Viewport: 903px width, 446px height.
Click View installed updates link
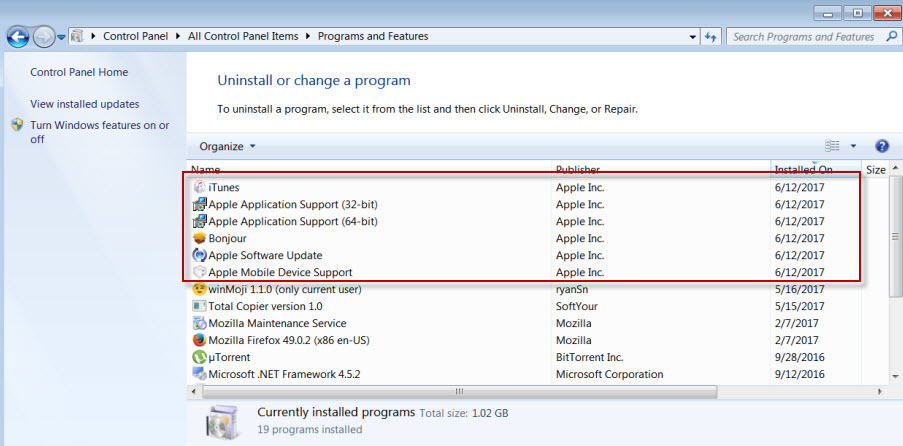pos(85,104)
